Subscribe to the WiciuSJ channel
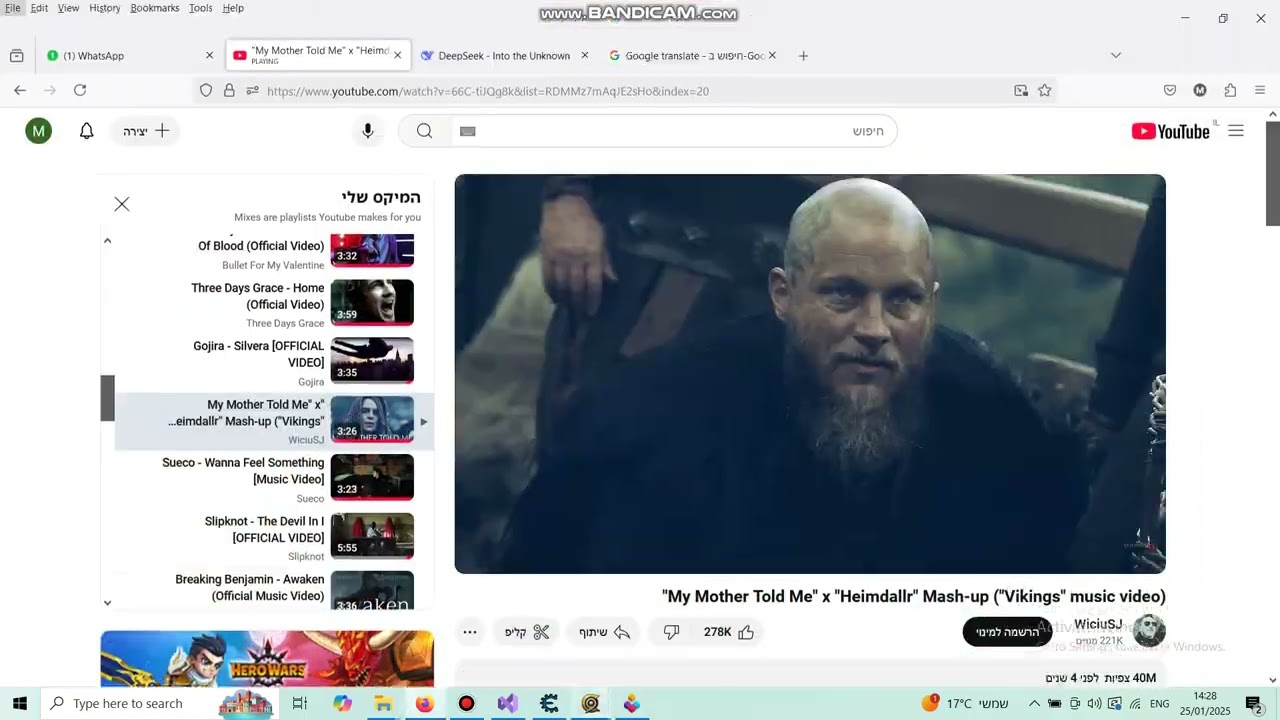The width and height of the screenshot is (1280, 720). coord(1007,632)
